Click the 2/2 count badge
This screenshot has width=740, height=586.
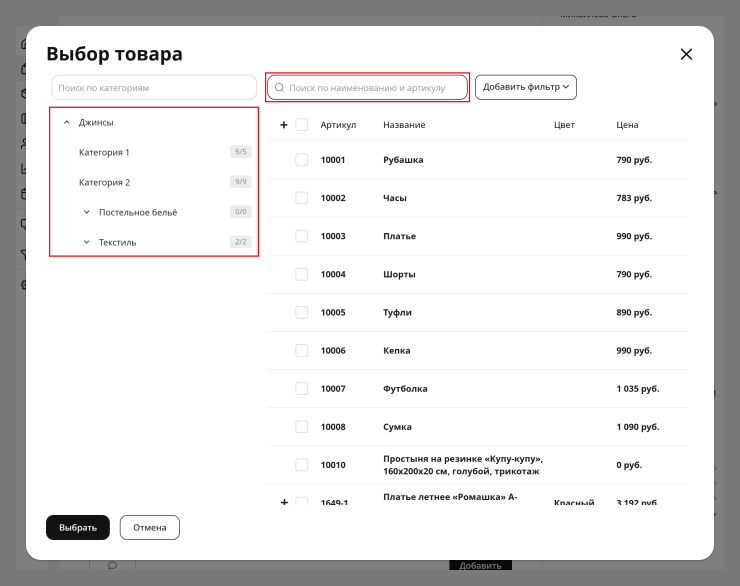[241, 242]
